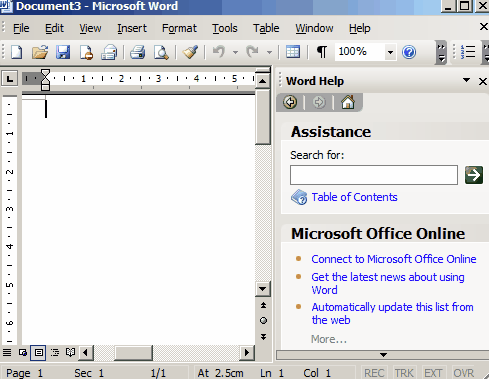
Task: Open the Window menu
Action: (314, 28)
